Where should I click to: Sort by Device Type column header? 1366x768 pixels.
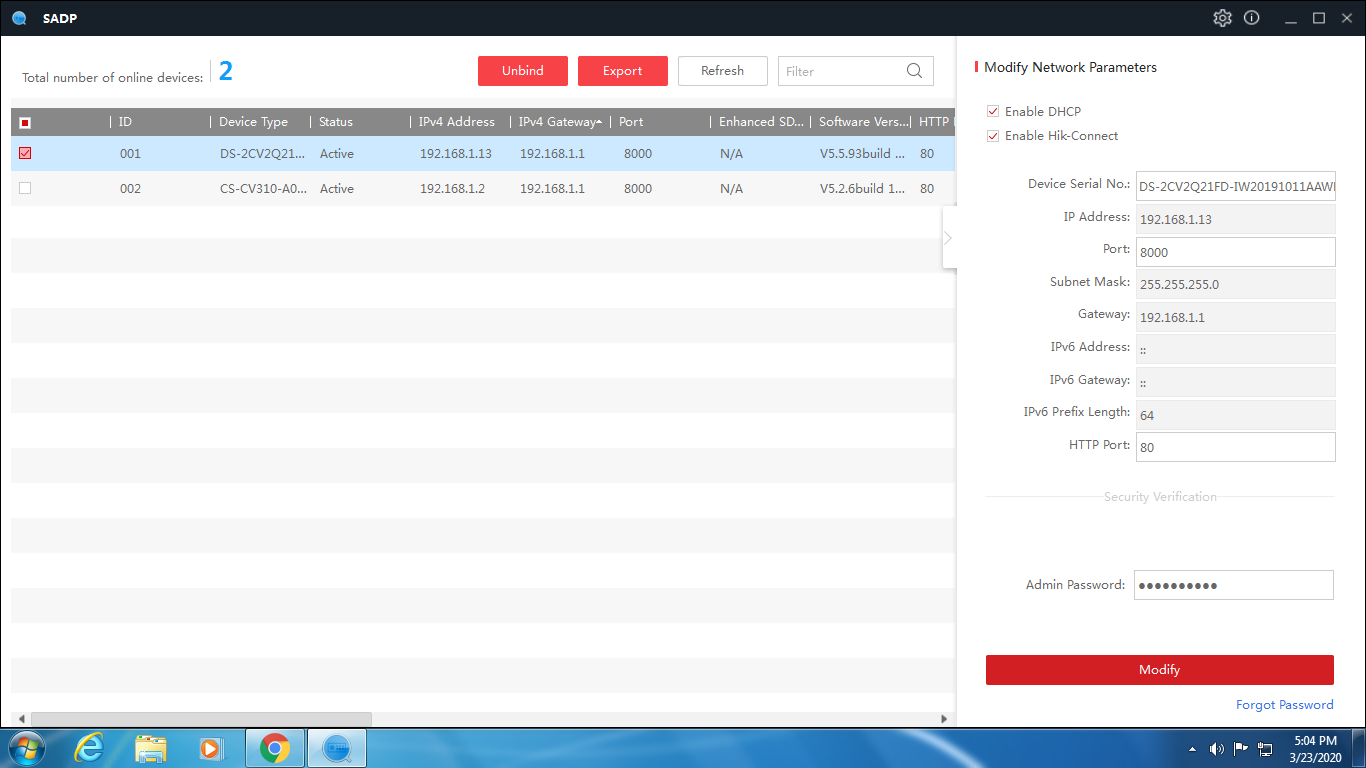(254, 122)
